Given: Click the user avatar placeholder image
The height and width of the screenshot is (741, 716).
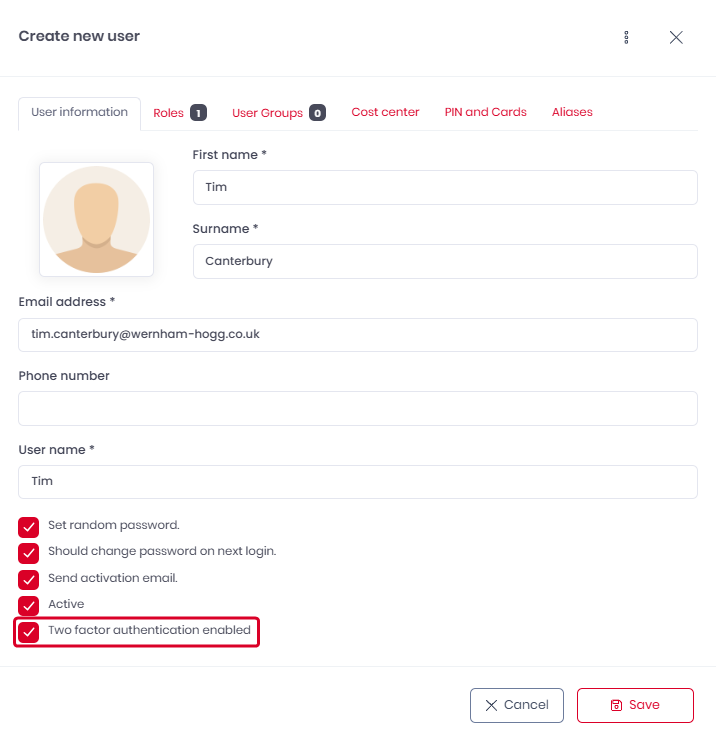Looking at the screenshot, I should pos(96,220).
